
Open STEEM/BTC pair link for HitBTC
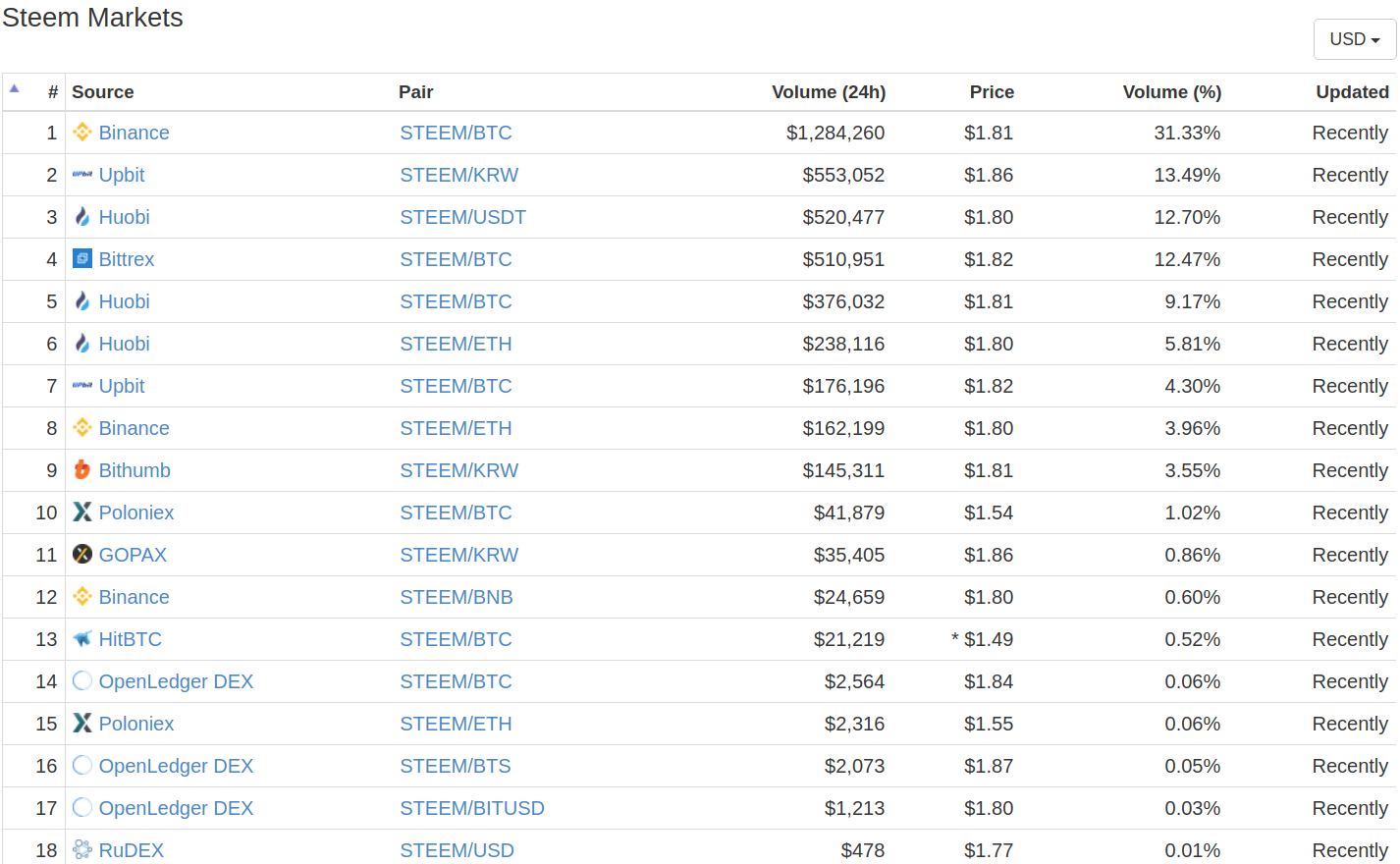456,639
